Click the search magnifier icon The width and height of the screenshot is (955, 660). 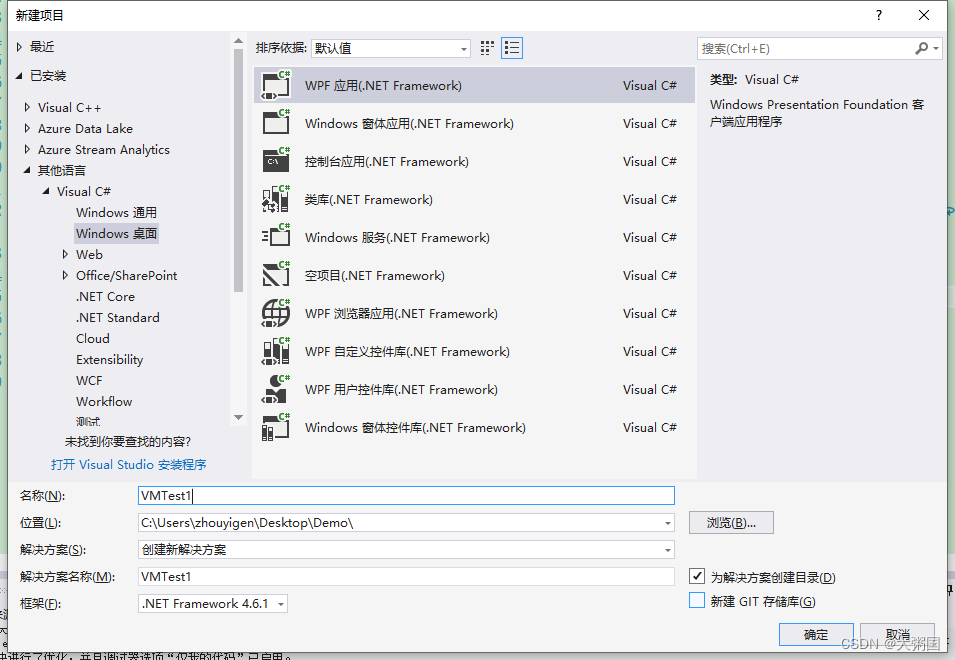[x=922, y=48]
